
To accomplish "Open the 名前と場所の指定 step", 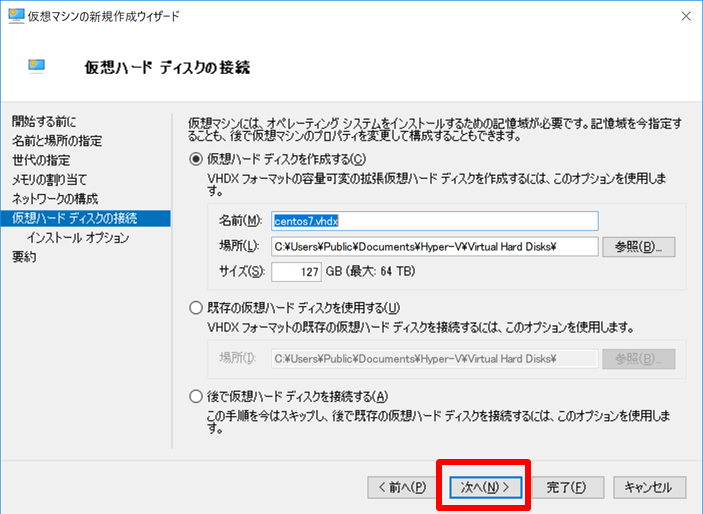I will pyautogui.click(x=57, y=141).
